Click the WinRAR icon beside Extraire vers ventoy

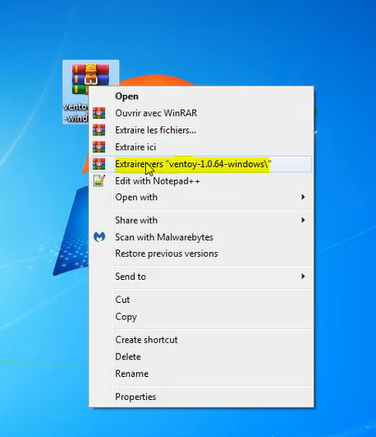[99, 164]
